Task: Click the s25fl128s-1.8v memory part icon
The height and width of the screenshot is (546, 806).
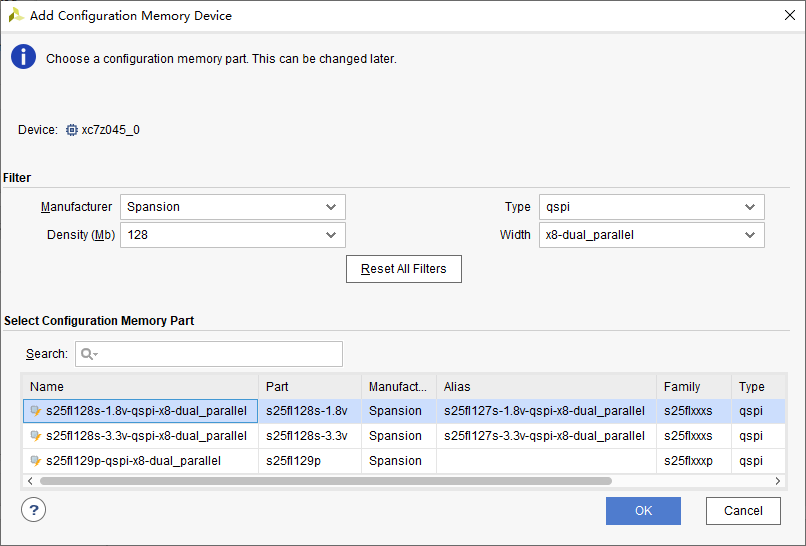Action: click(36, 411)
